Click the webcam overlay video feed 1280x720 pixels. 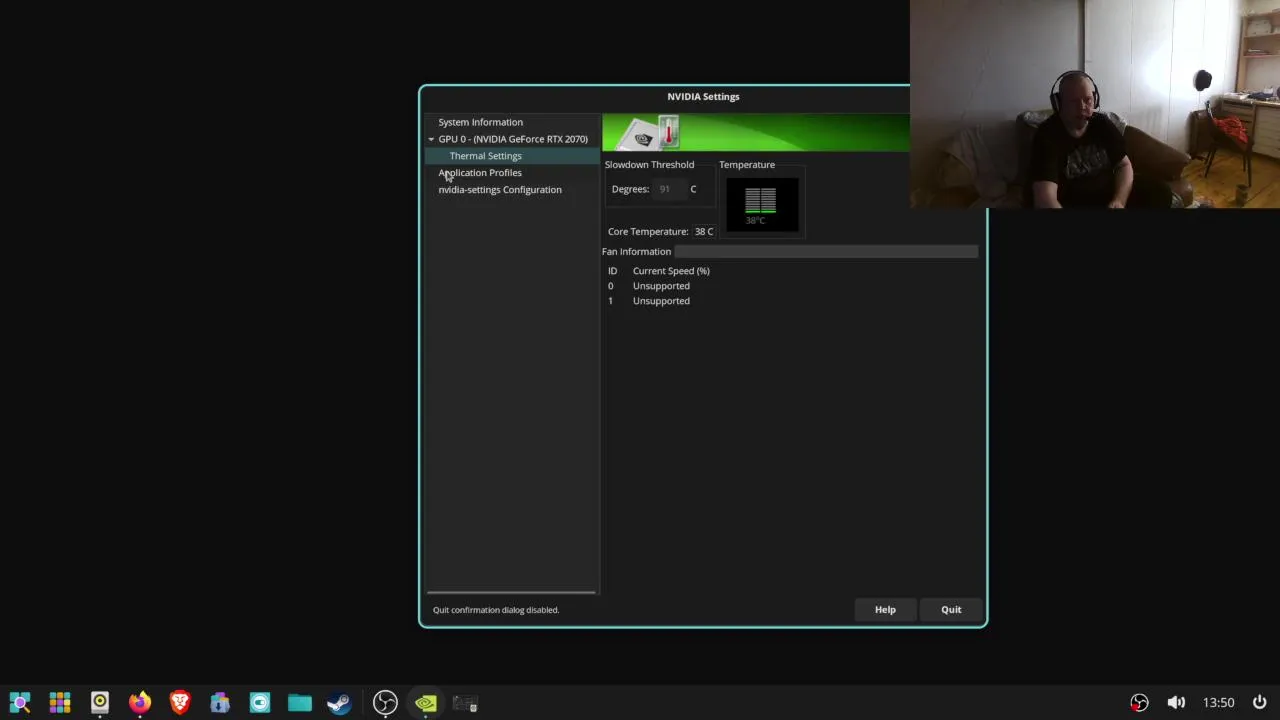pyautogui.click(x=1095, y=104)
